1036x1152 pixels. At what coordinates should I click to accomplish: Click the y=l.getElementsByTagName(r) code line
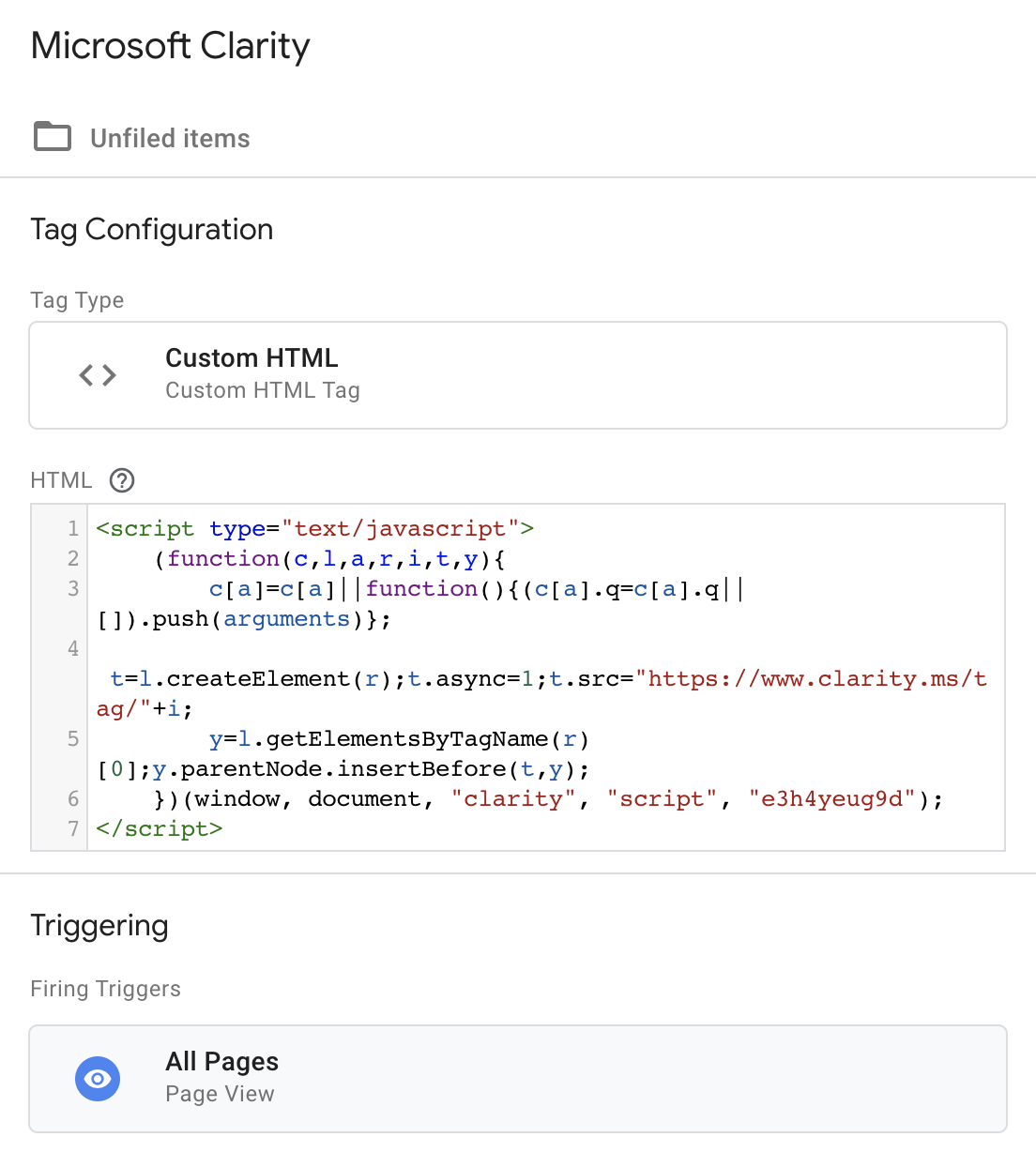[399, 738]
